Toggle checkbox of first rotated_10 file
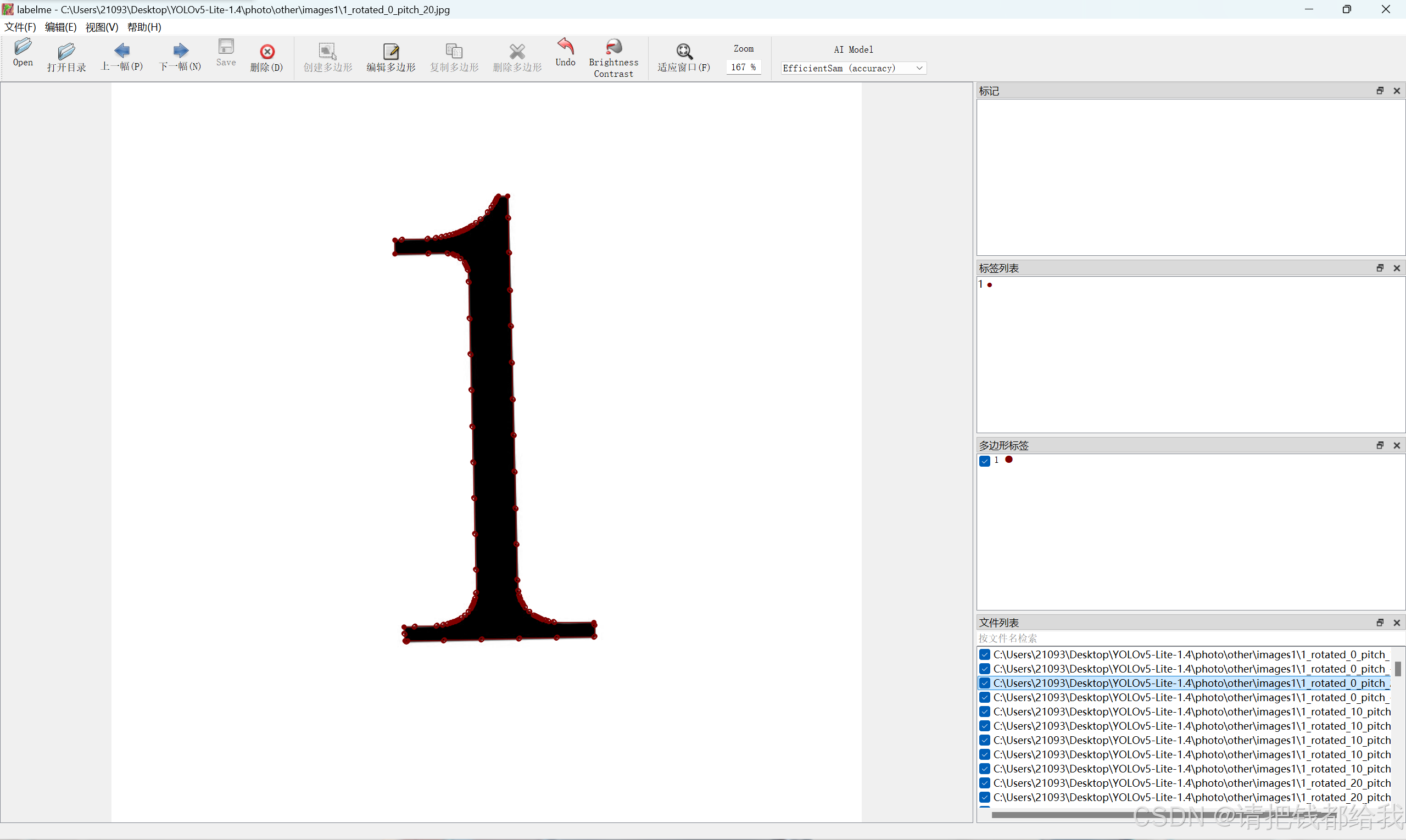The height and width of the screenshot is (840, 1406). click(x=985, y=712)
